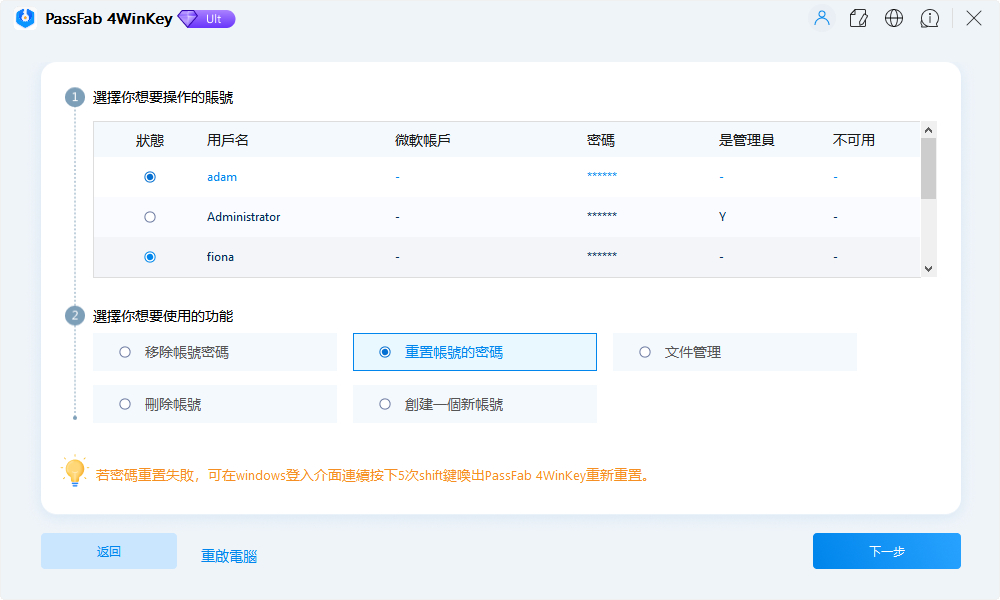
Task: Select the Administrator account
Action: pyautogui.click(x=150, y=216)
